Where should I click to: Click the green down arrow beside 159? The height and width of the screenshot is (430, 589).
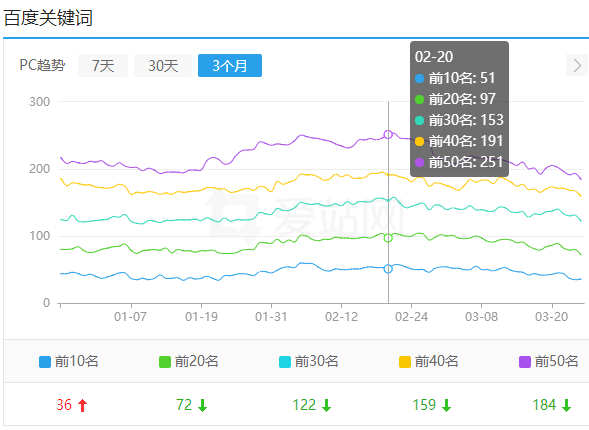click(x=446, y=406)
